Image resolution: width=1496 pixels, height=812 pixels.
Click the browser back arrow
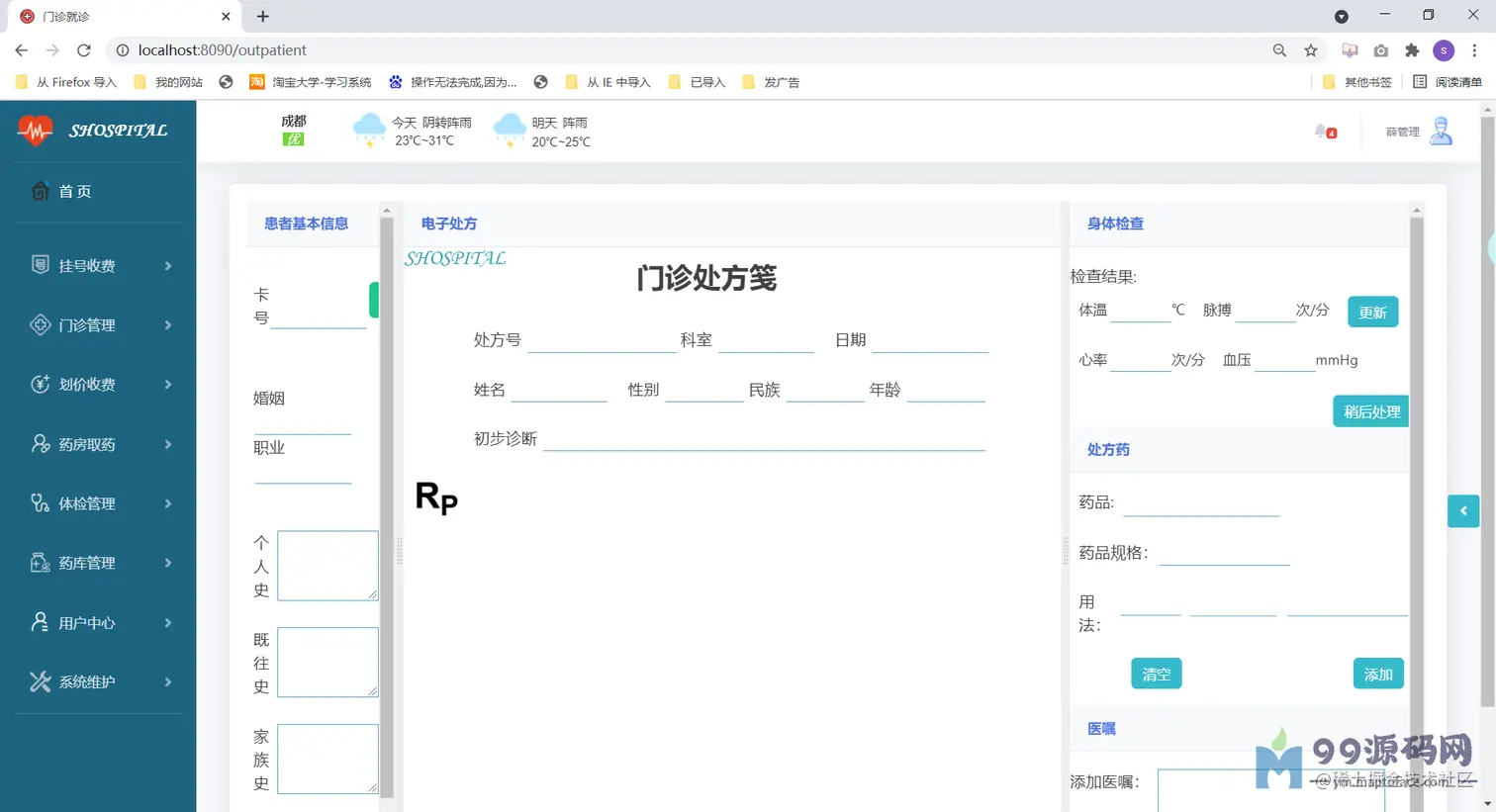[22, 50]
